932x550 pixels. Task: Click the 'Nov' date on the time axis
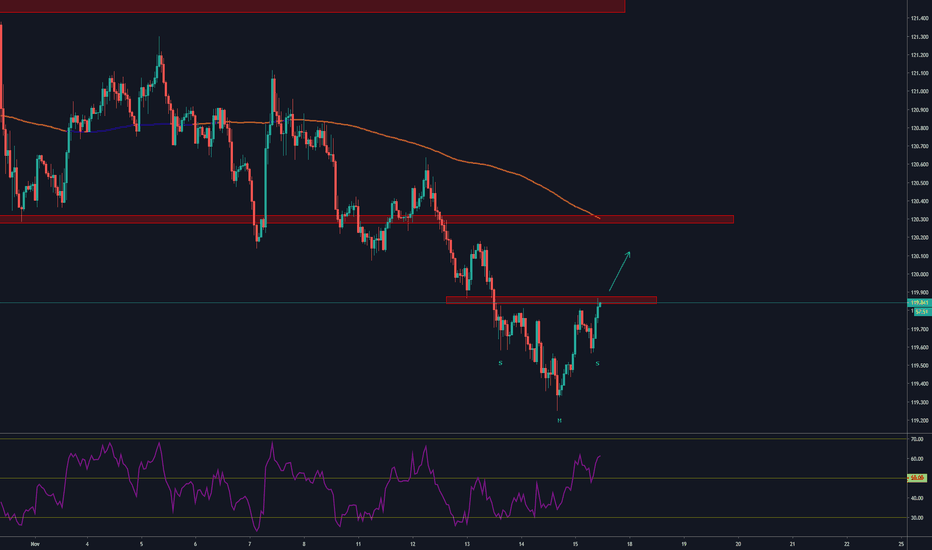coord(36,544)
